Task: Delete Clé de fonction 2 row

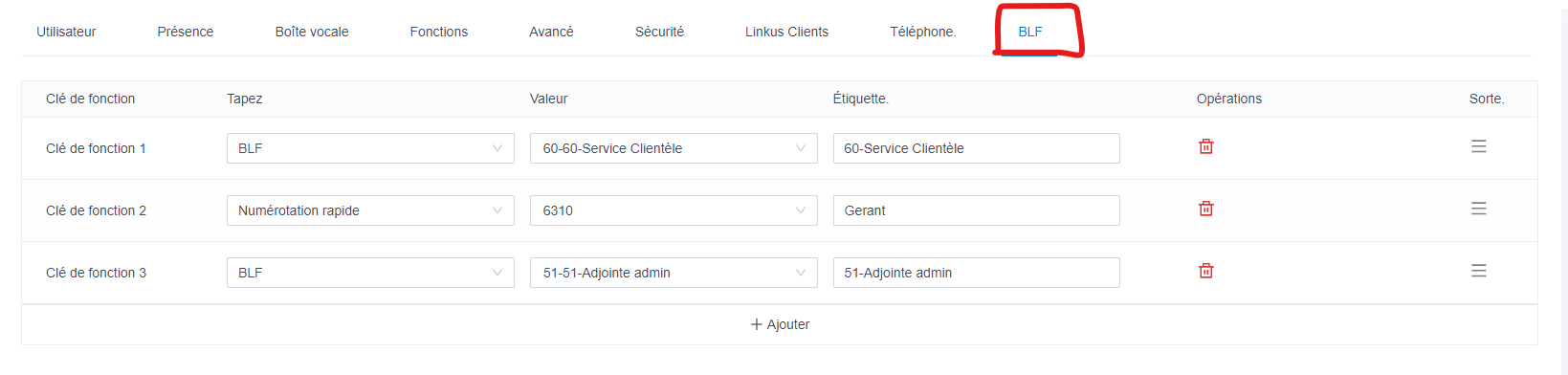Action: click(x=1206, y=209)
